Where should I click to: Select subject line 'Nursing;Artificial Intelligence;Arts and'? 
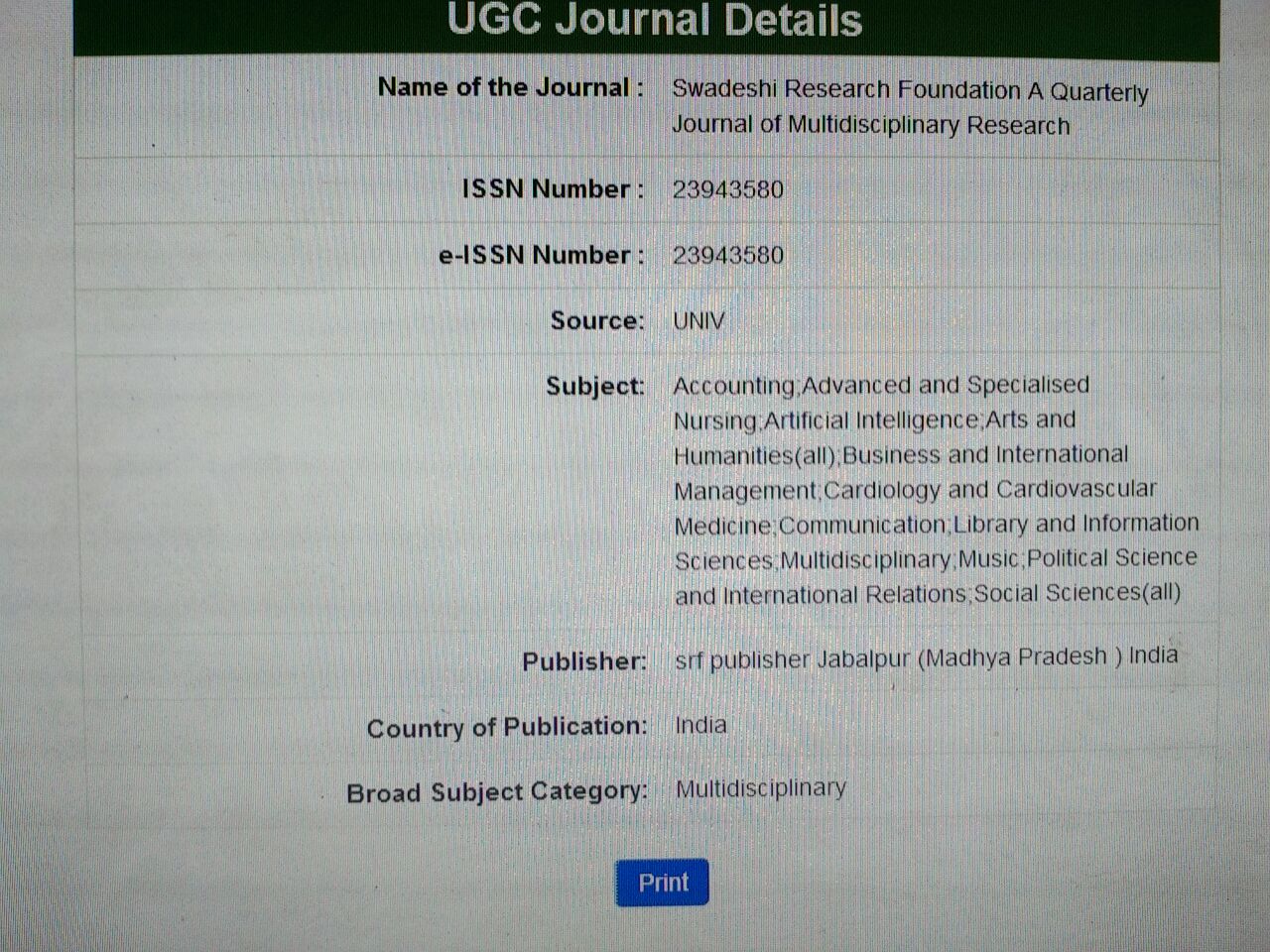874,419
